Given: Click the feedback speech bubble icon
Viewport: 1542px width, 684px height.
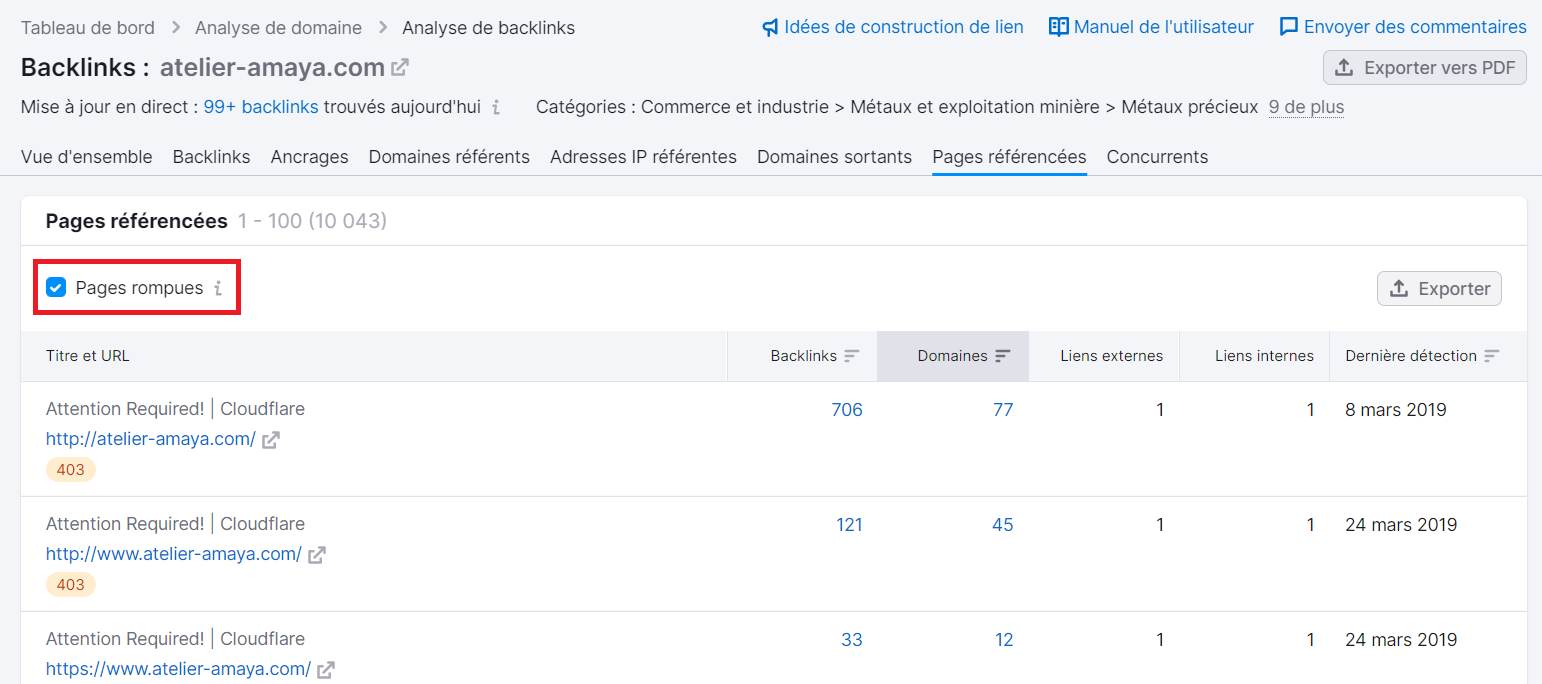Looking at the screenshot, I should [1289, 26].
